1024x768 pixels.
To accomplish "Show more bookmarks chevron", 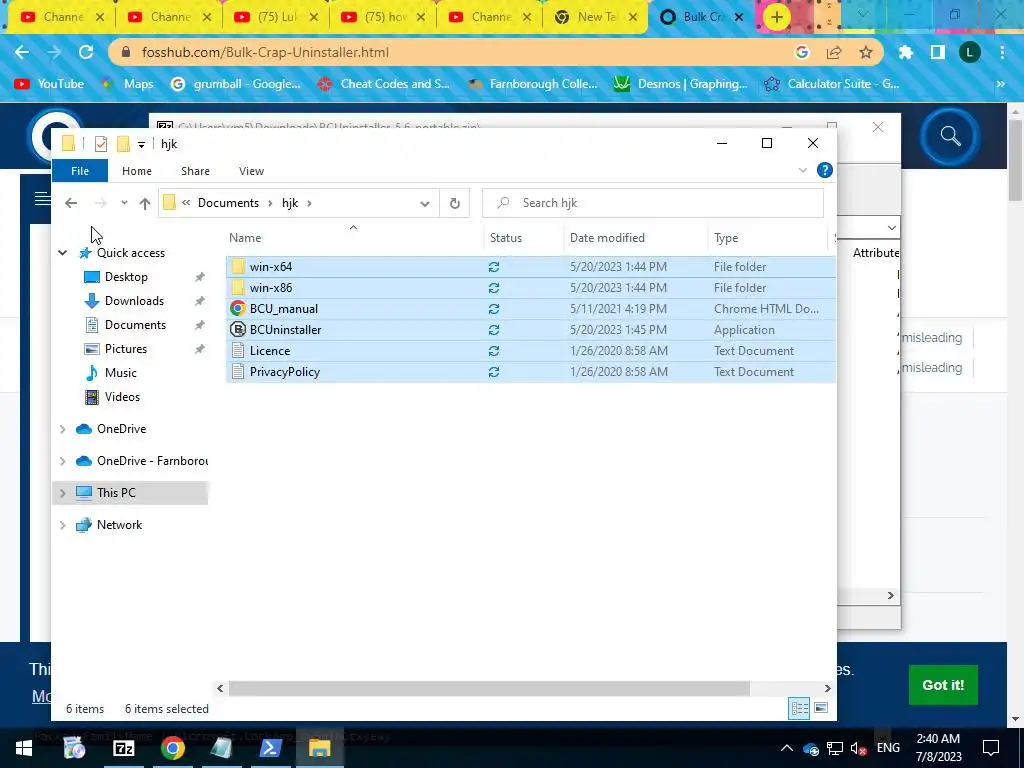I will pyautogui.click(x=1000, y=84).
